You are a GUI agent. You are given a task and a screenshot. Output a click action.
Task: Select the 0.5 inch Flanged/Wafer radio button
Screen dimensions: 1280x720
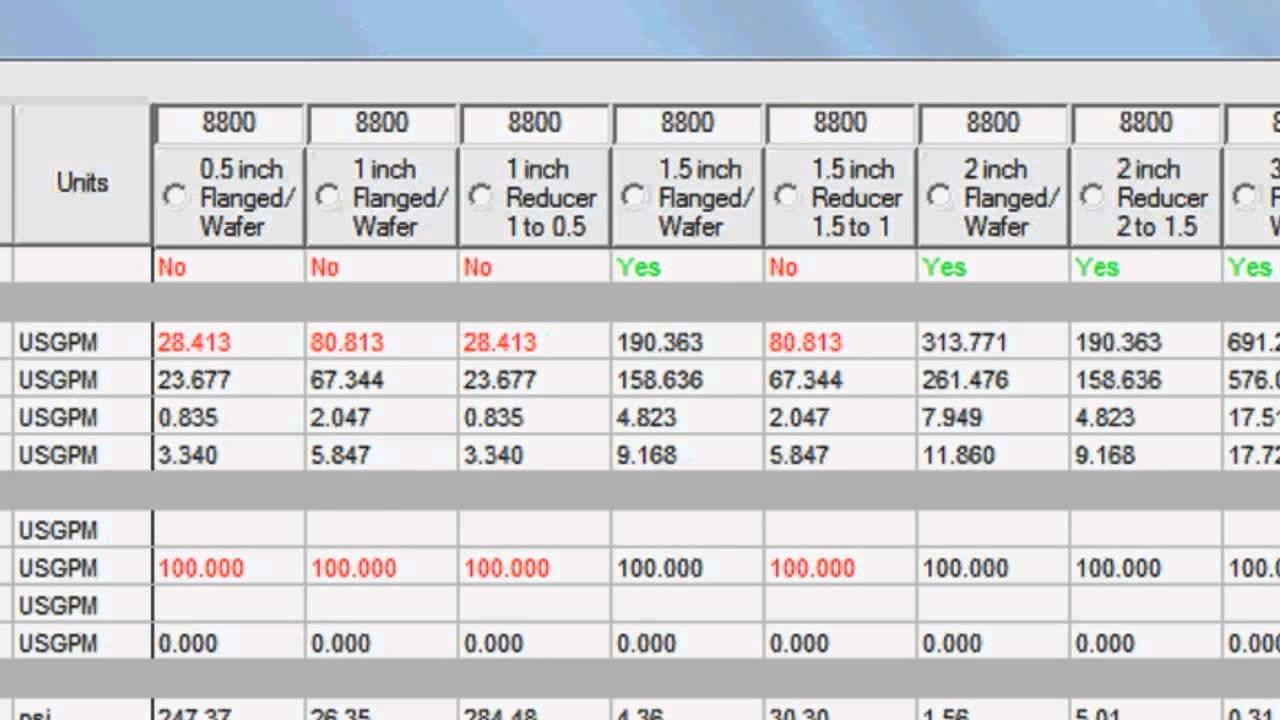[175, 197]
